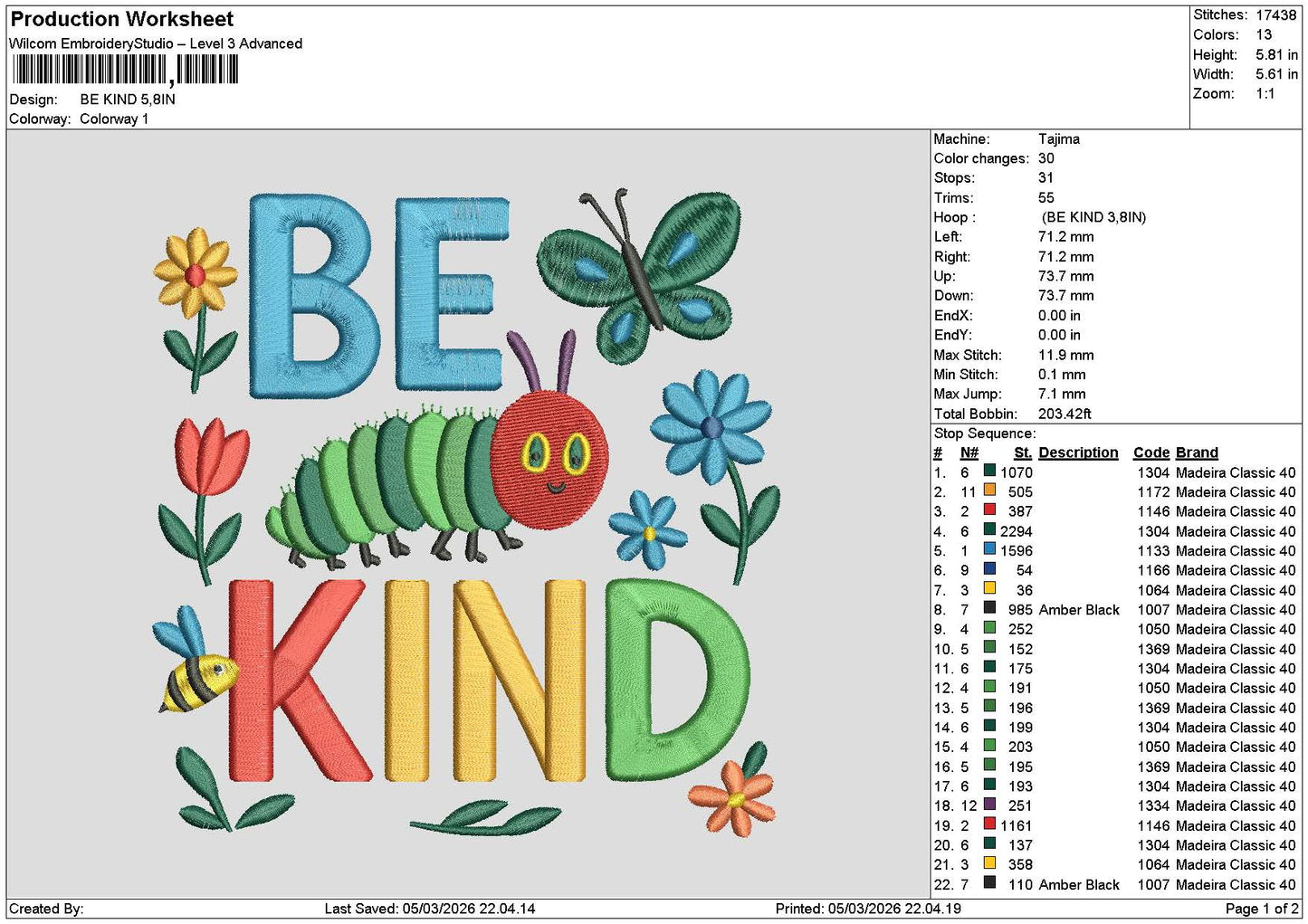
Task: Click the 'N#' column header
Action: (969, 452)
